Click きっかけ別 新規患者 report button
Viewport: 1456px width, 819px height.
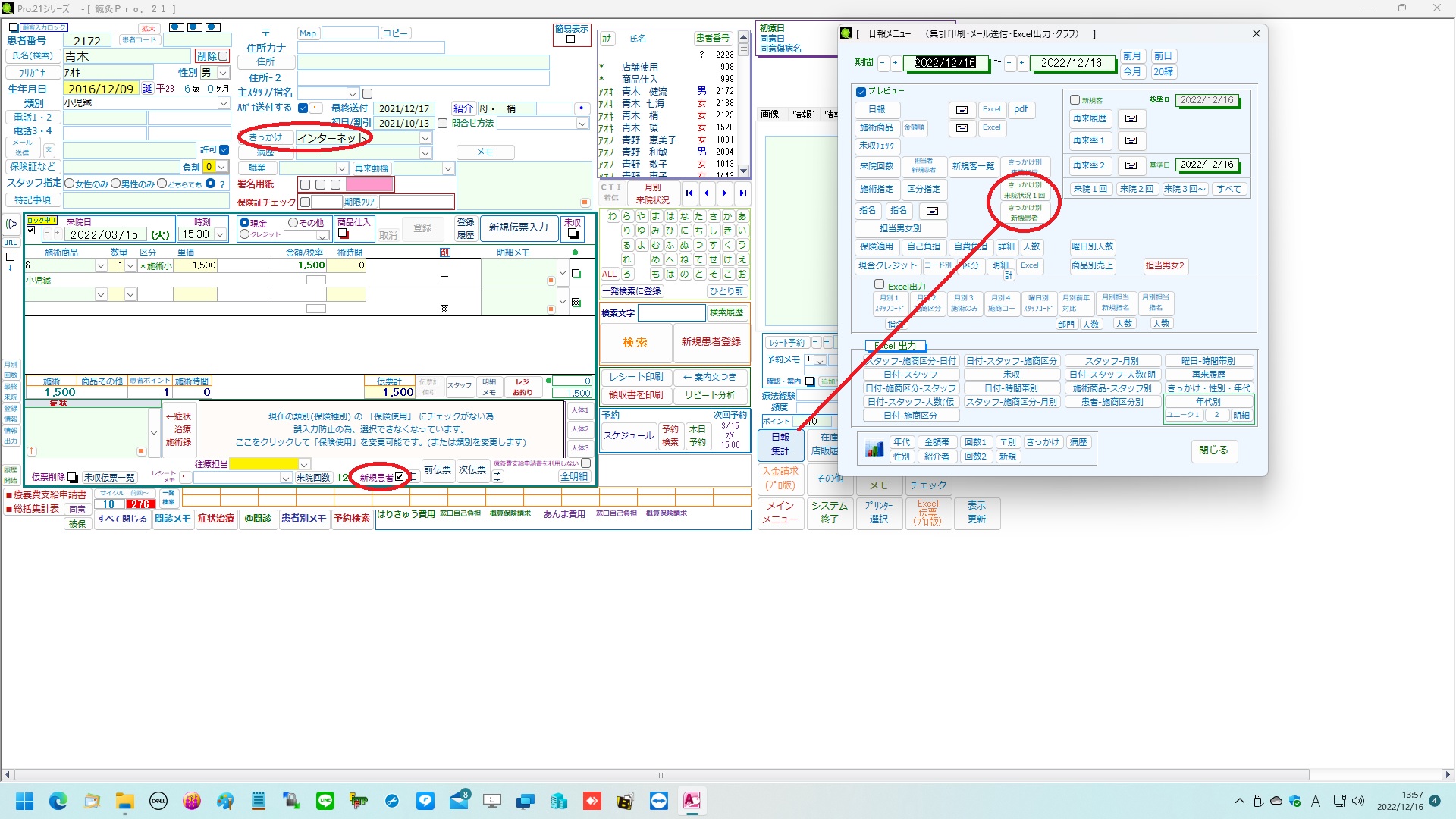(x=1025, y=213)
